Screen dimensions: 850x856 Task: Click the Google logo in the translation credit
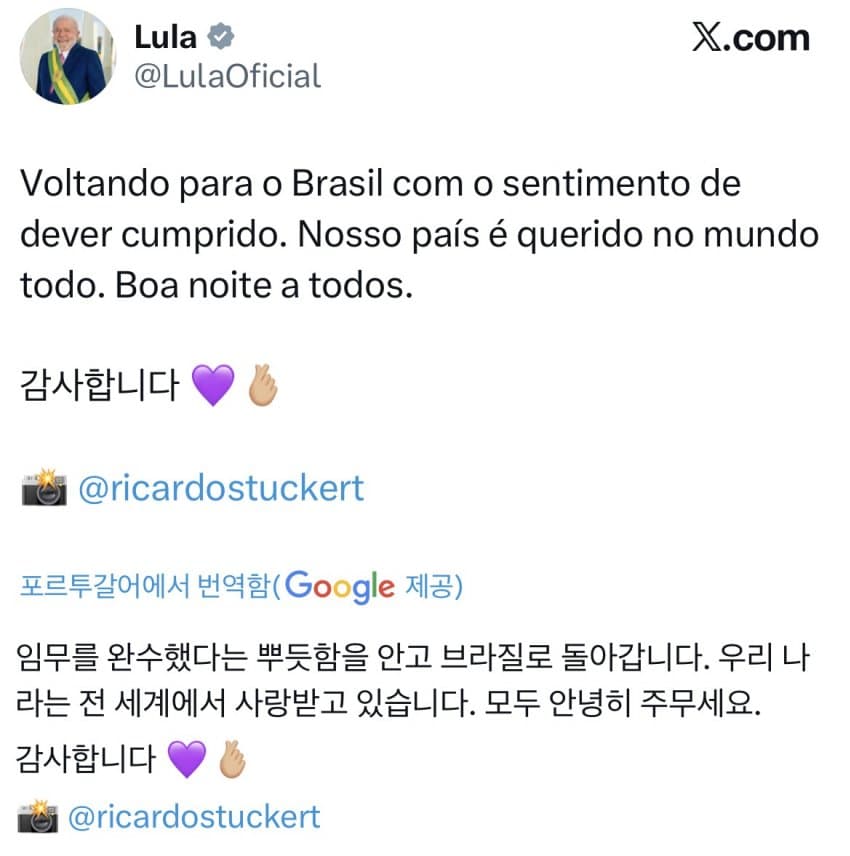[x=340, y=587]
